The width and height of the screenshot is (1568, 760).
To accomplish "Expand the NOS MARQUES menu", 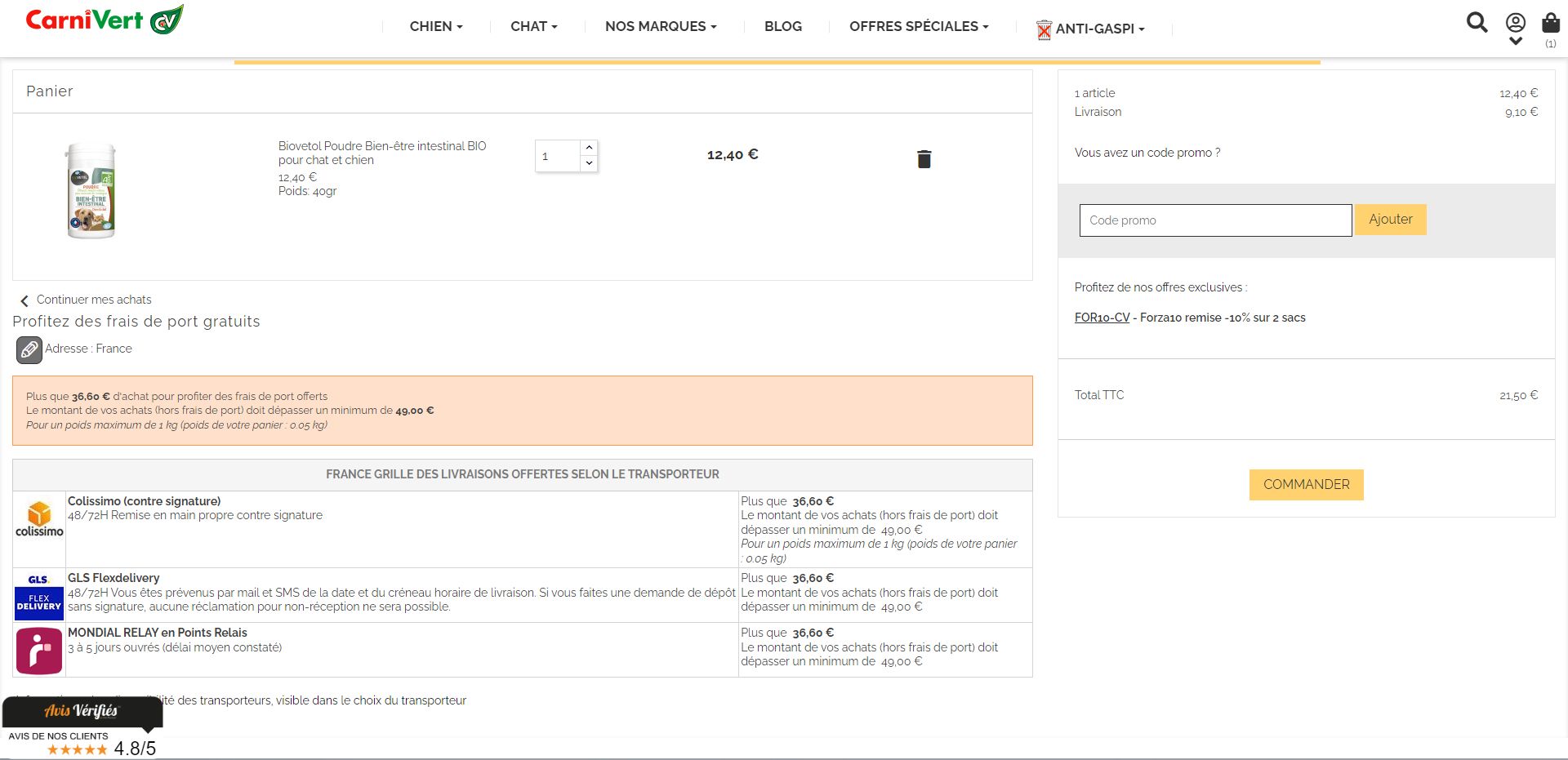I will pos(661,26).
